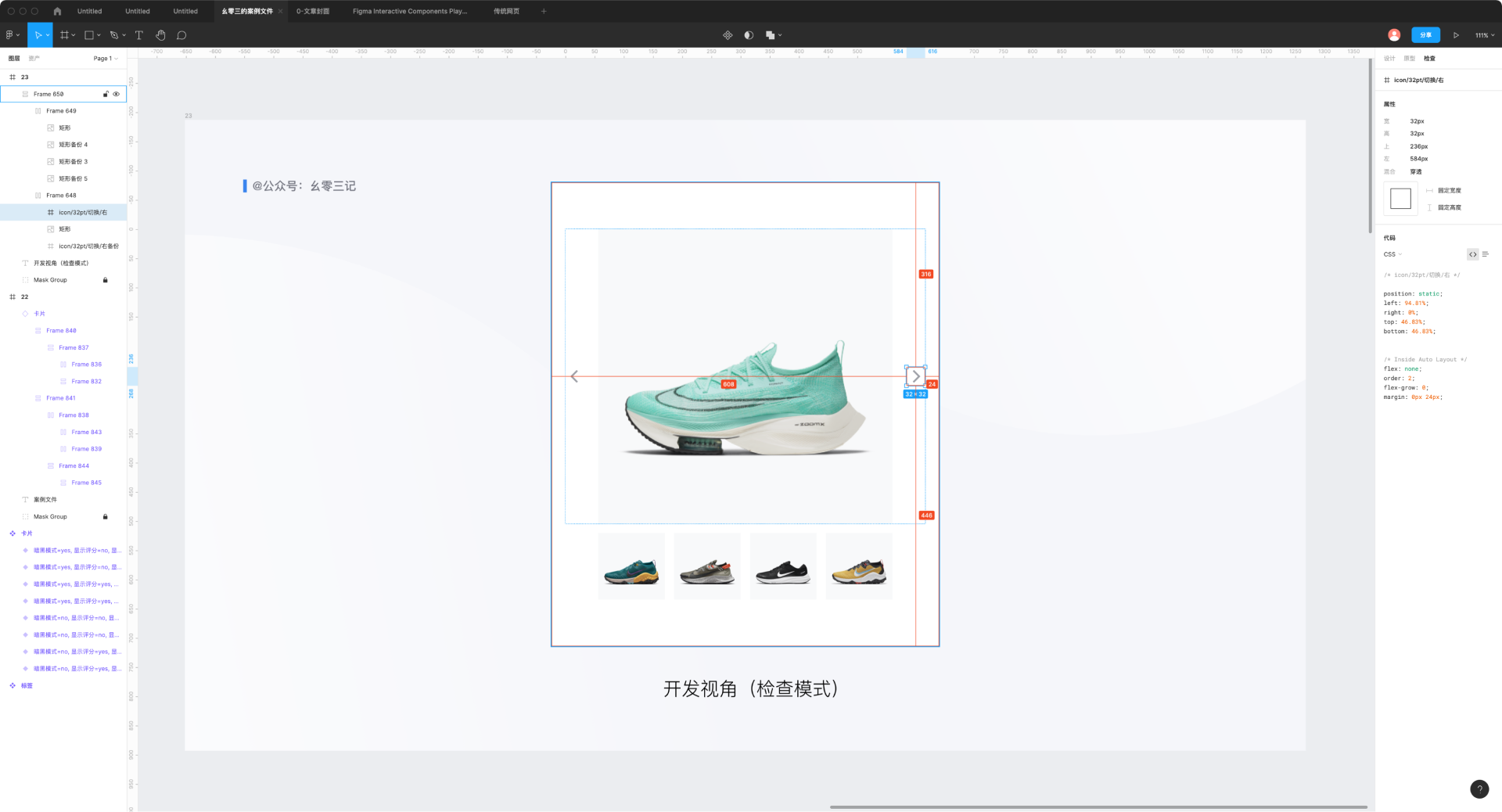This screenshot has height=812, width=1502.
Task: Toggle the lock on Frame 650
Action: tap(106, 94)
